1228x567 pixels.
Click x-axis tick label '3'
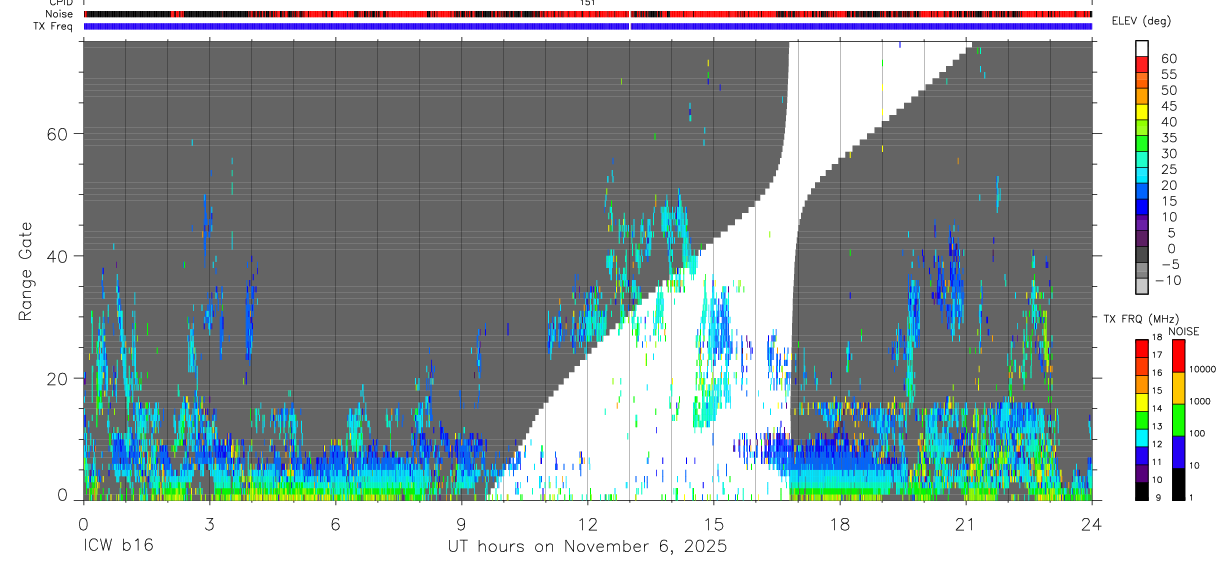(209, 524)
